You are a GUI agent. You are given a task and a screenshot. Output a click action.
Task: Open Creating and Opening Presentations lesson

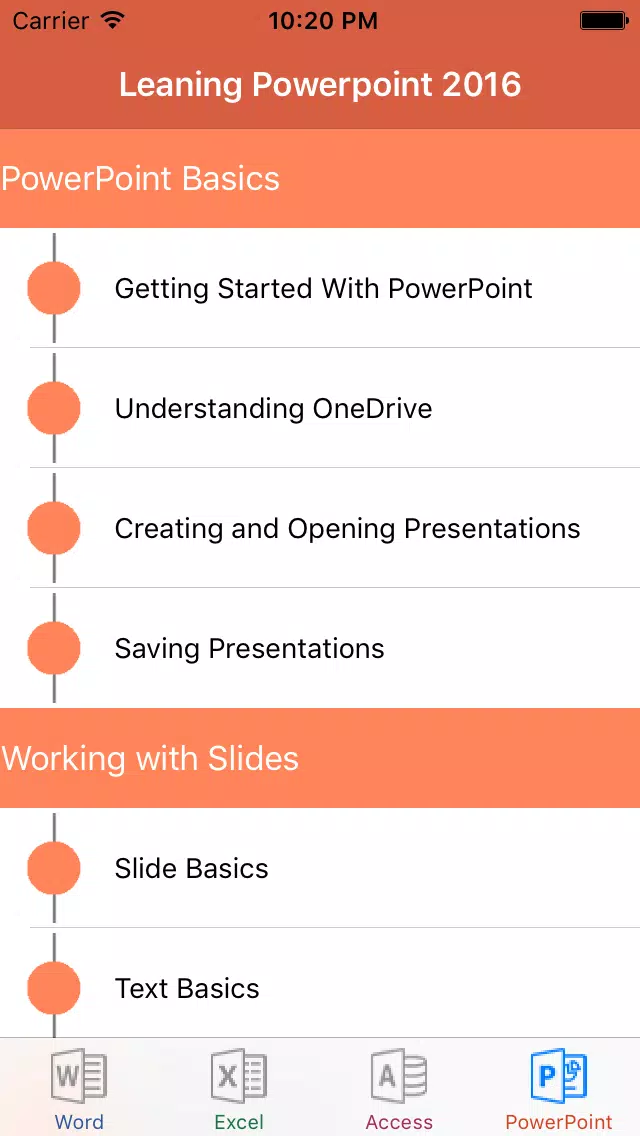(320, 528)
